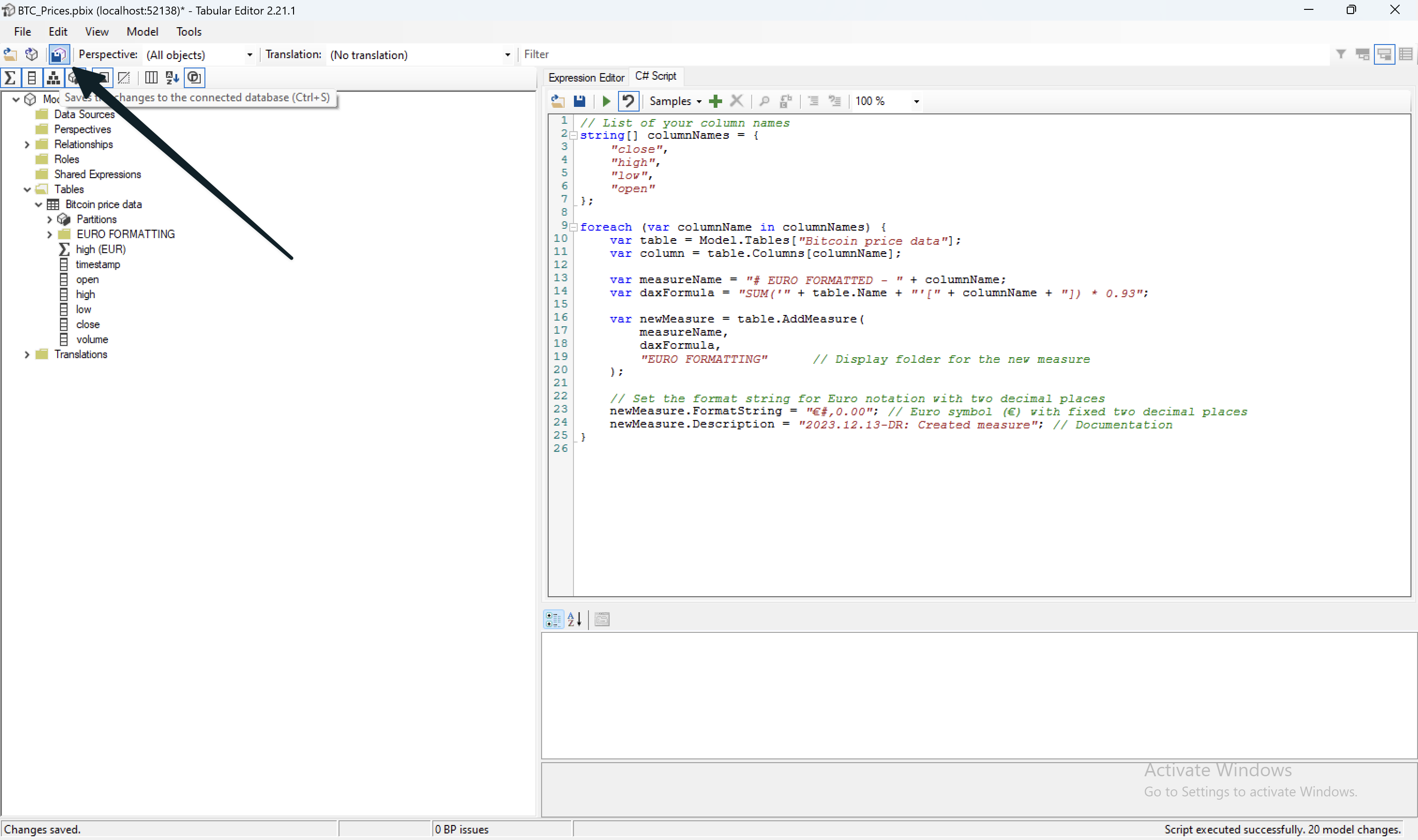The height and width of the screenshot is (840, 1418).
Task: Select the volume column in the tree
Action: 93,339
